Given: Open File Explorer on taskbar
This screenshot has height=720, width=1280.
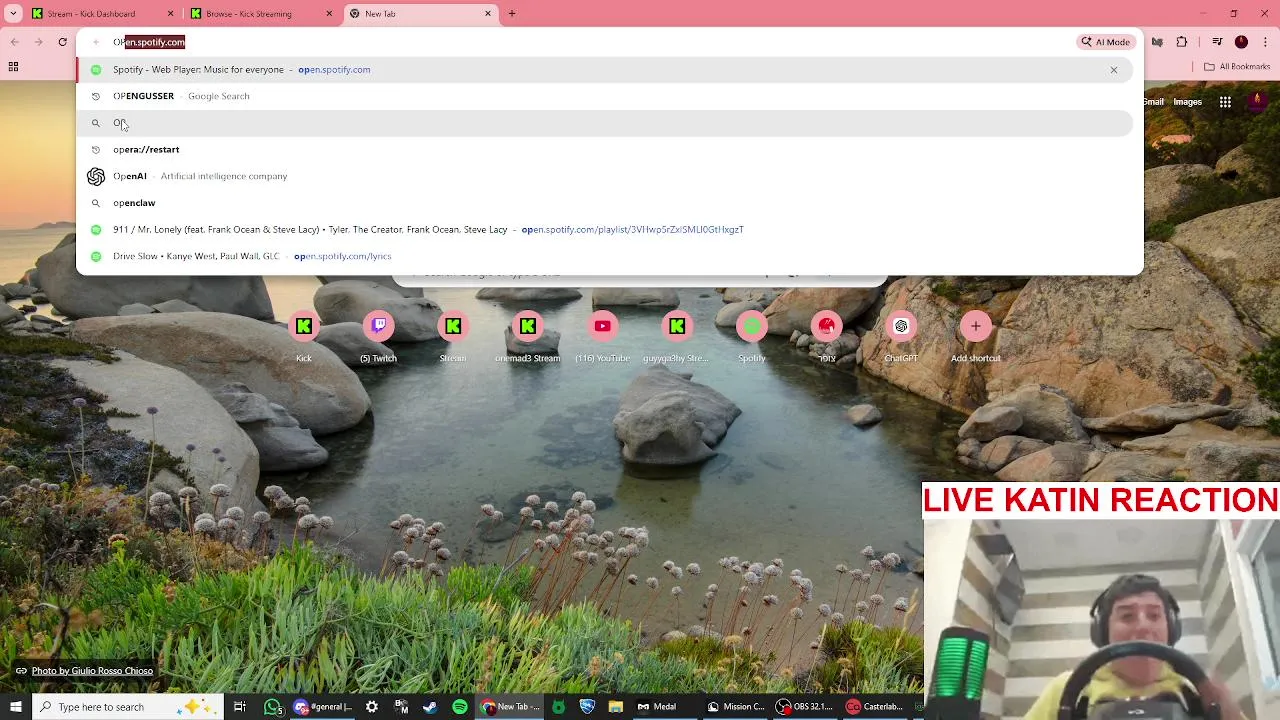Looking at the screenshot, I should pos(616,707).
